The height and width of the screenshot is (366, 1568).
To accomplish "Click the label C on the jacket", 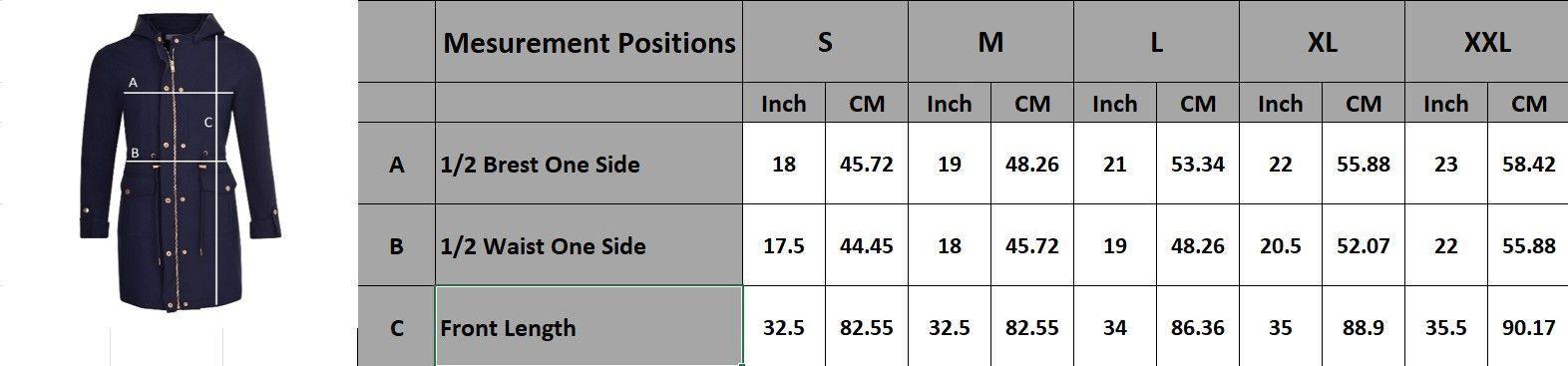I will (208, 123).
